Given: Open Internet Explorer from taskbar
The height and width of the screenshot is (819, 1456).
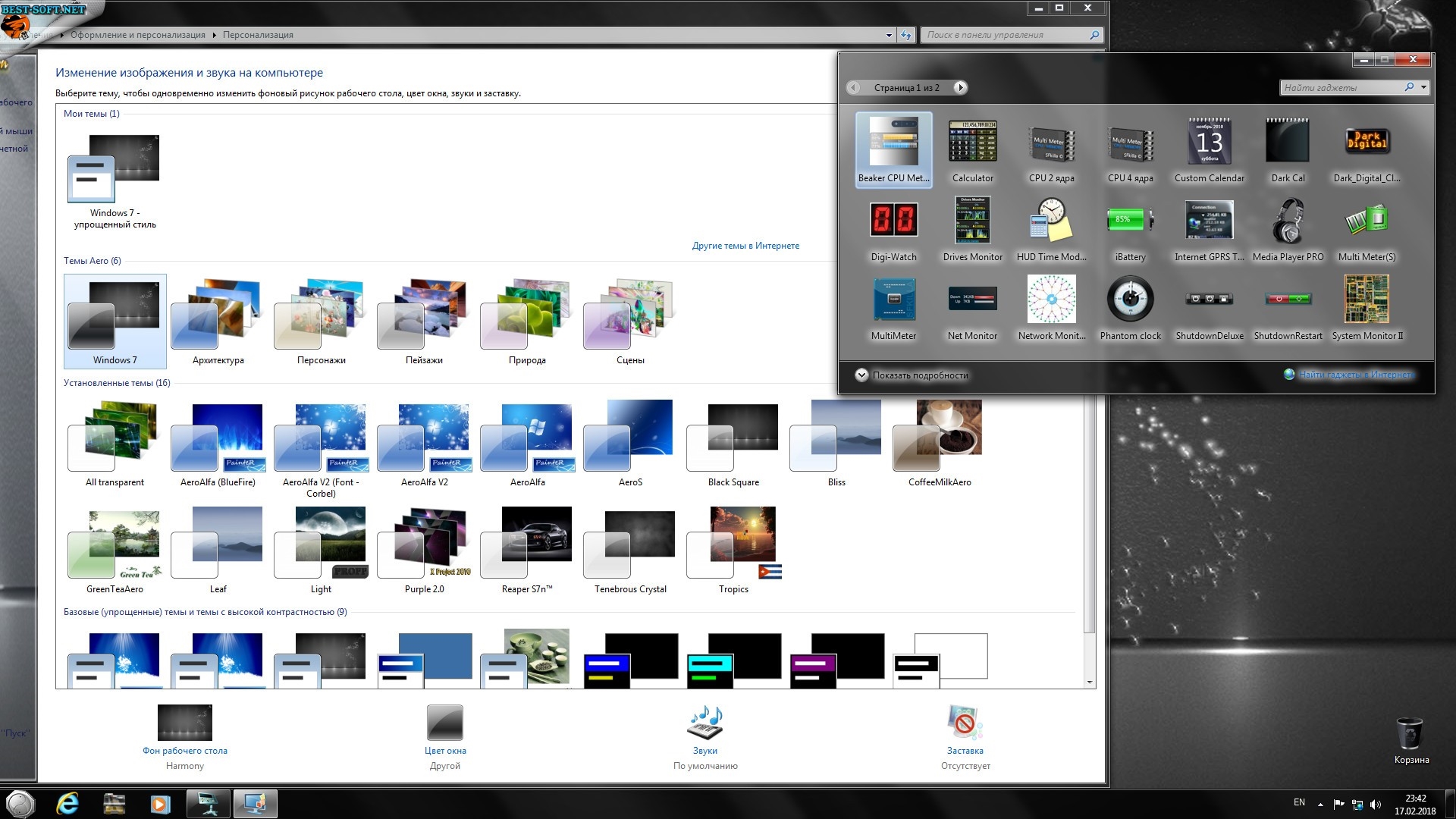Looking at the screenshot, I should 67,804.
